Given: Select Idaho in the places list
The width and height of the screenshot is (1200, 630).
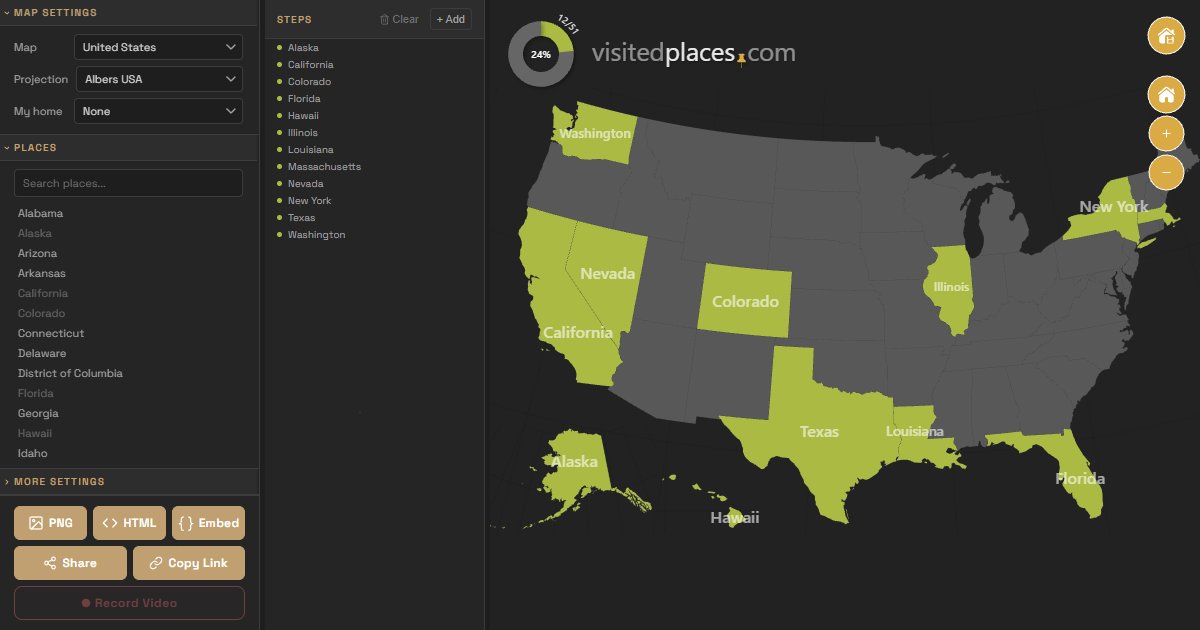Looking at the screenshot, I should point(33,453).
